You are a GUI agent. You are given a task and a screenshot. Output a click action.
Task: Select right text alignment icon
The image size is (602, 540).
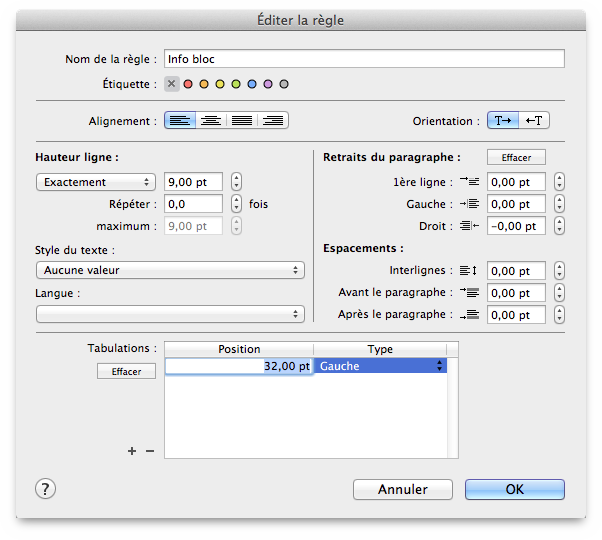pyautogui.click(x=273, y=121)
